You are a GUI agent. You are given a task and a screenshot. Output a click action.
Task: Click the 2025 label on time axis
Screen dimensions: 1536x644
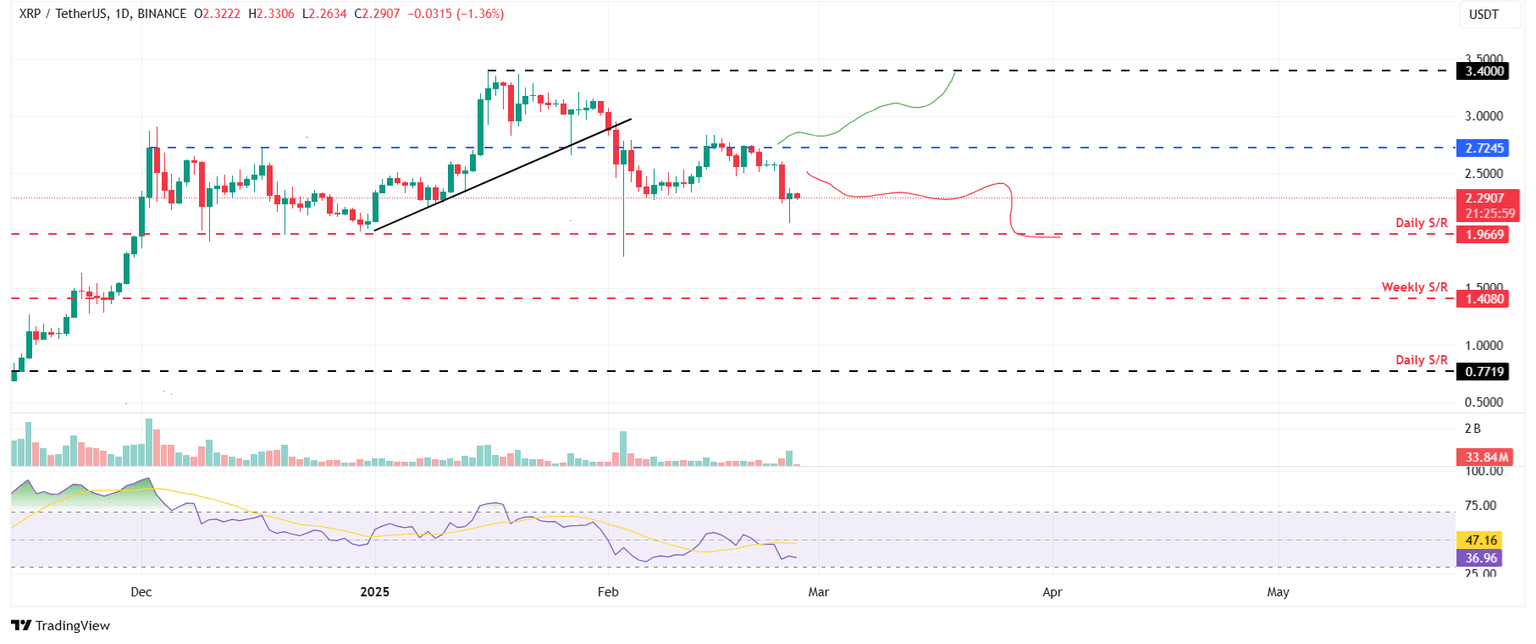(x=374, y=592)
